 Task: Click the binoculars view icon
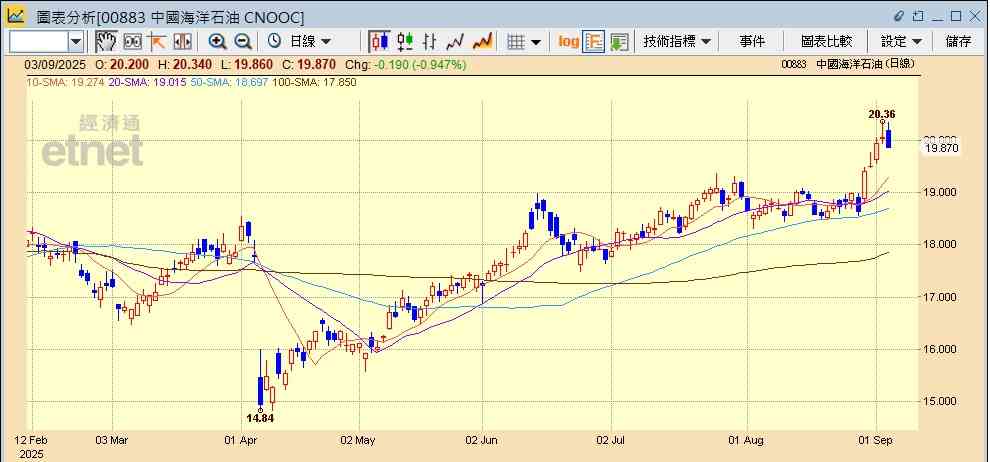click(x=133, y=42)
